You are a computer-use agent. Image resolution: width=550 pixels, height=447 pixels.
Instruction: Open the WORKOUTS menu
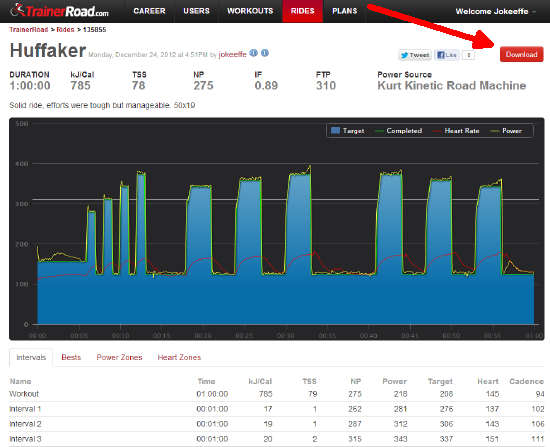[250, 11]
